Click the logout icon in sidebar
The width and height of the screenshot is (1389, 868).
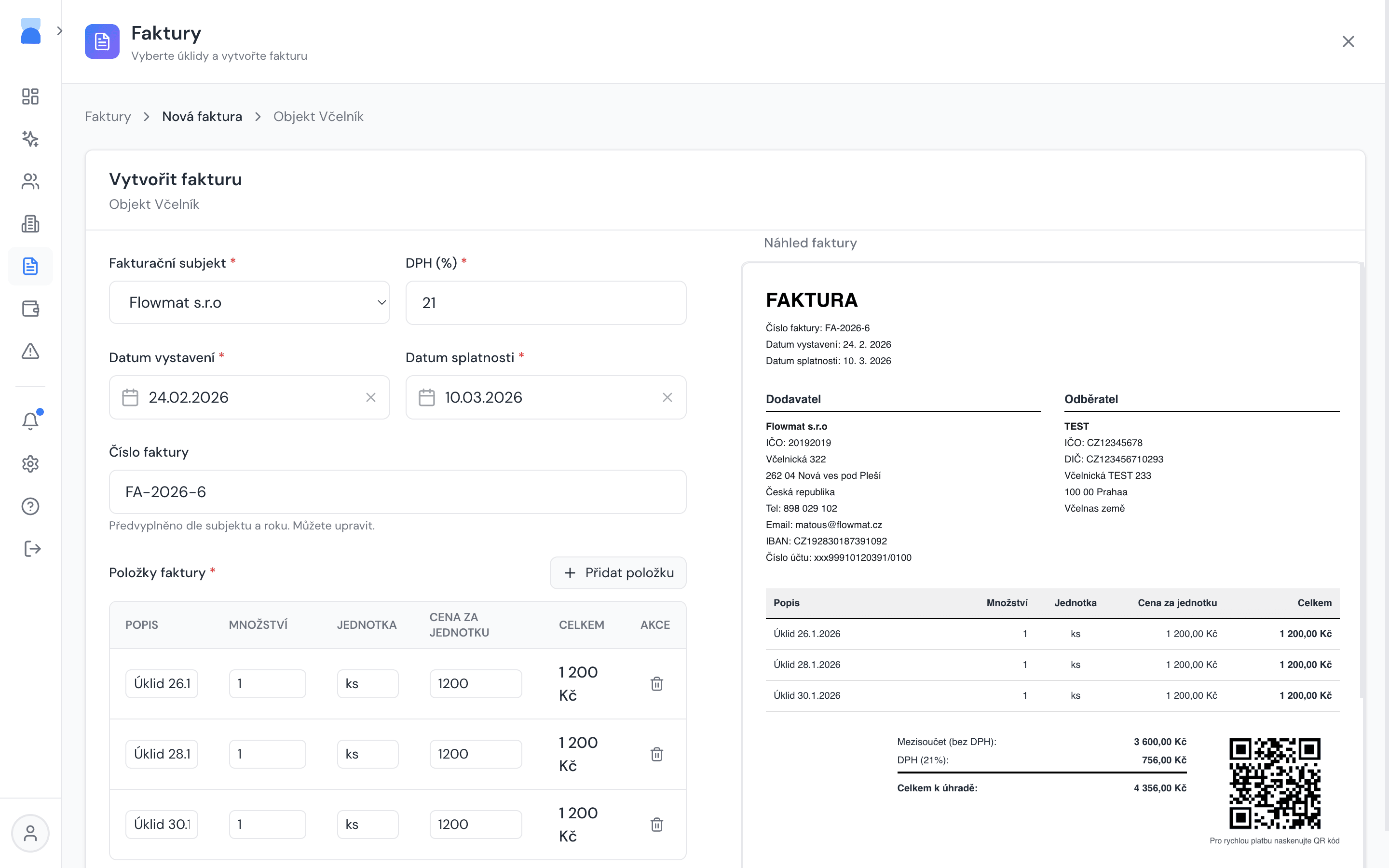click(x=32, y=549)
